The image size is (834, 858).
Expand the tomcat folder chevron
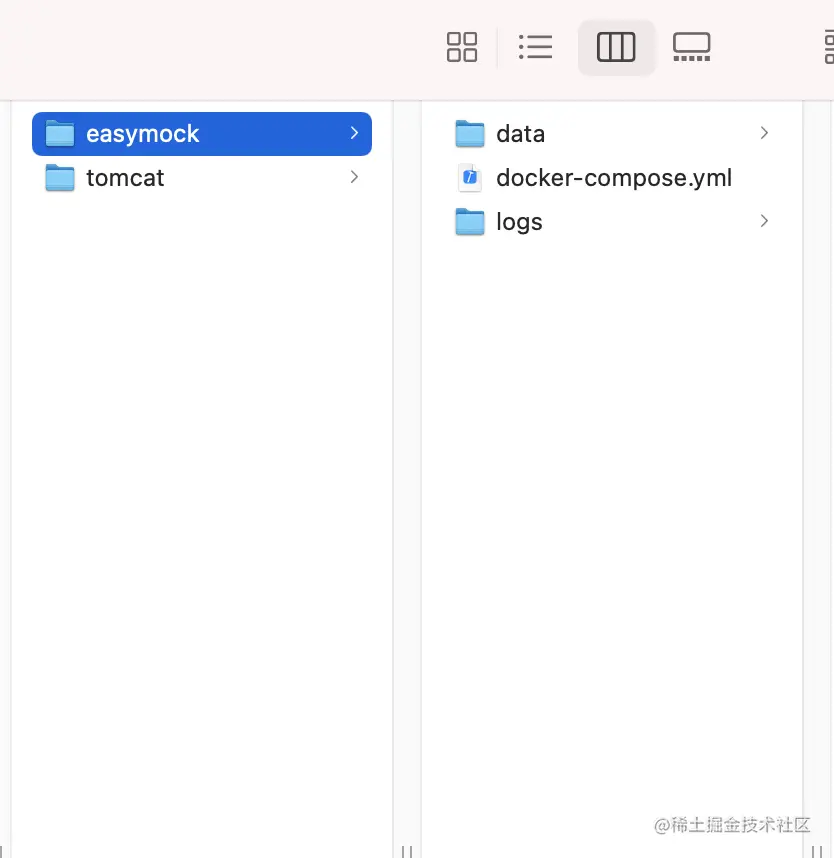click(x=354, y=177)
